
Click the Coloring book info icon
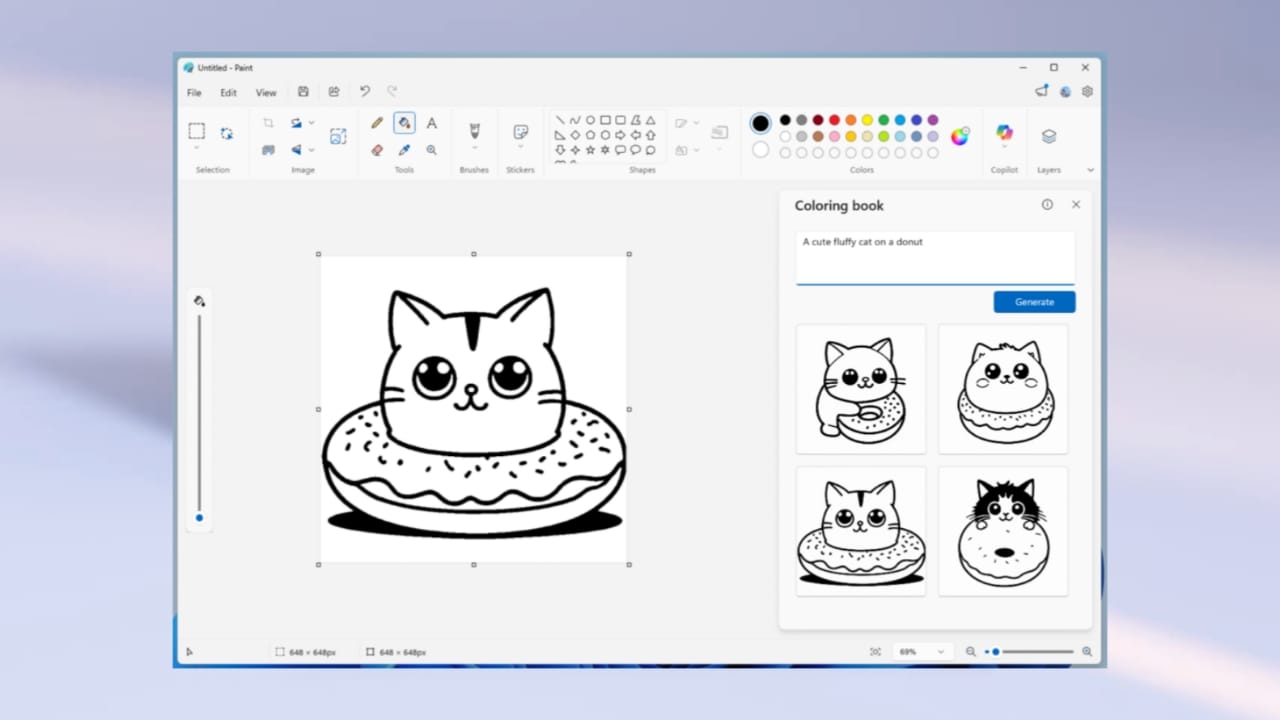(x=1047, y=204)
